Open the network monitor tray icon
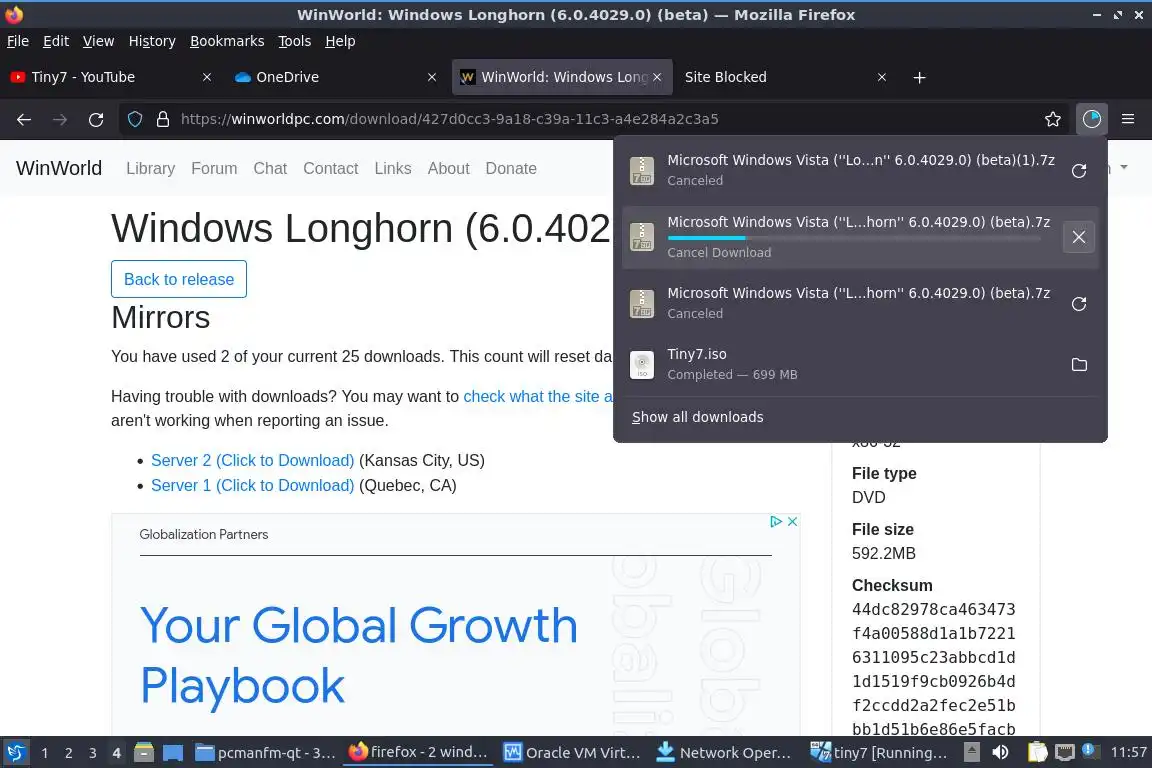Viewport: 1152px width, 768px height. click(1064, 753)
